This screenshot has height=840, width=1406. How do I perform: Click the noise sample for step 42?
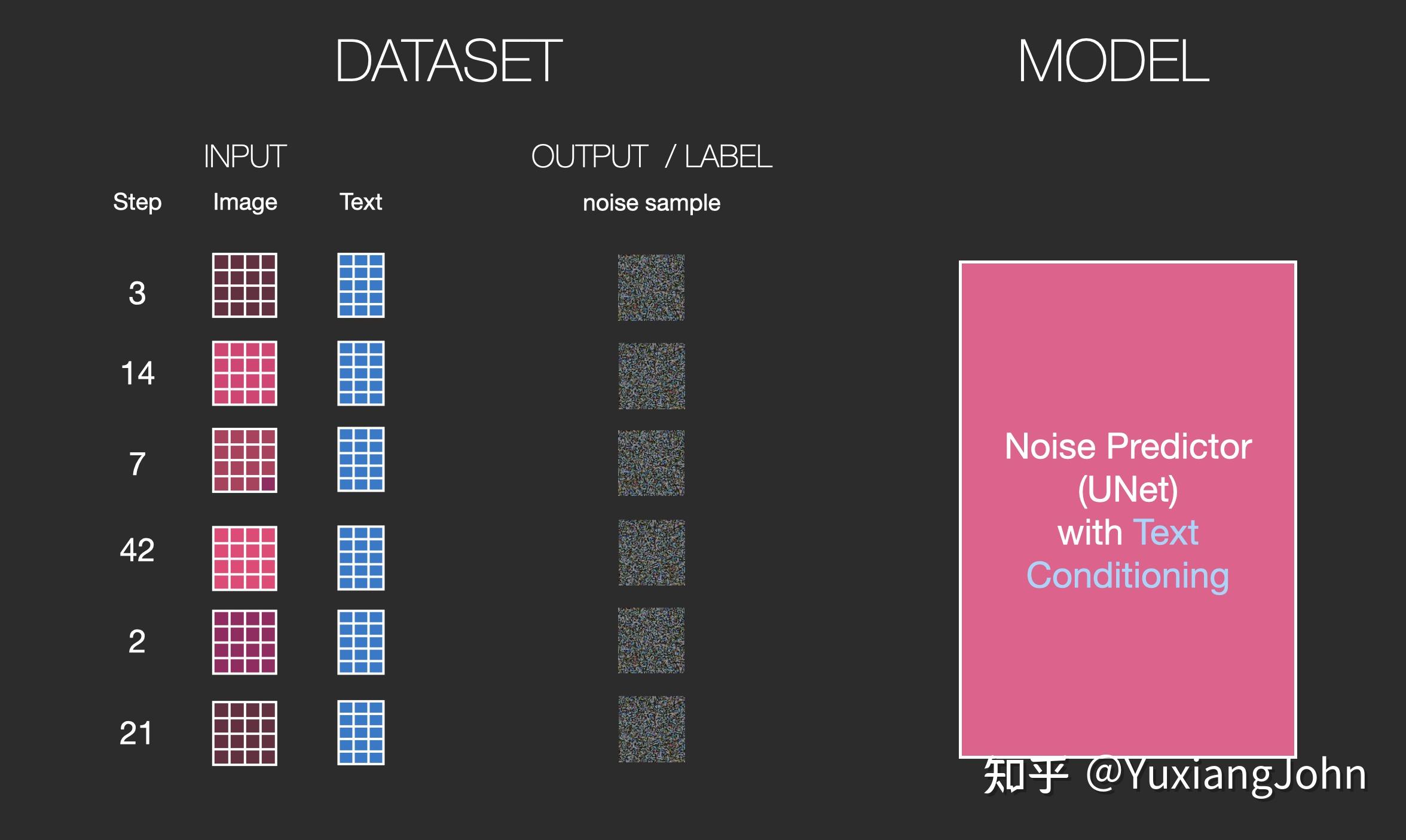[x=652, y=553]
